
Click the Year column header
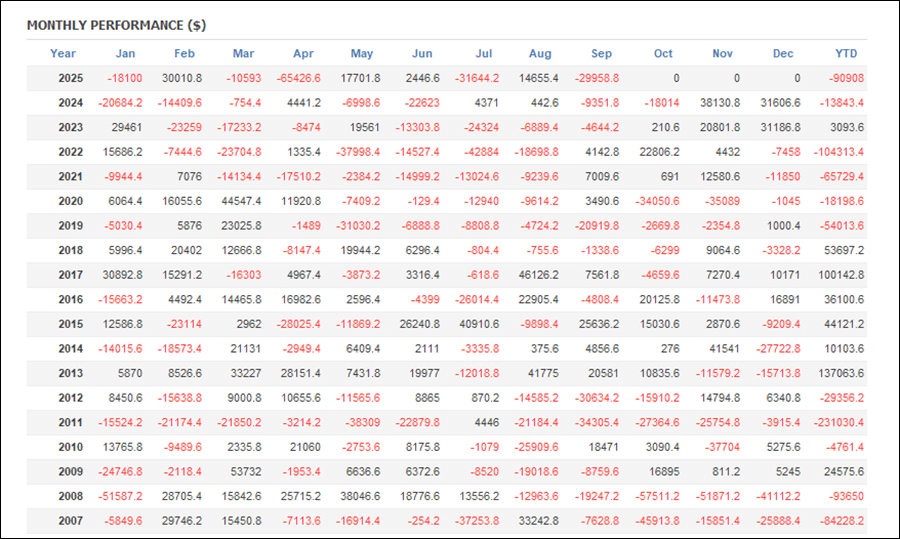[63, 54]
